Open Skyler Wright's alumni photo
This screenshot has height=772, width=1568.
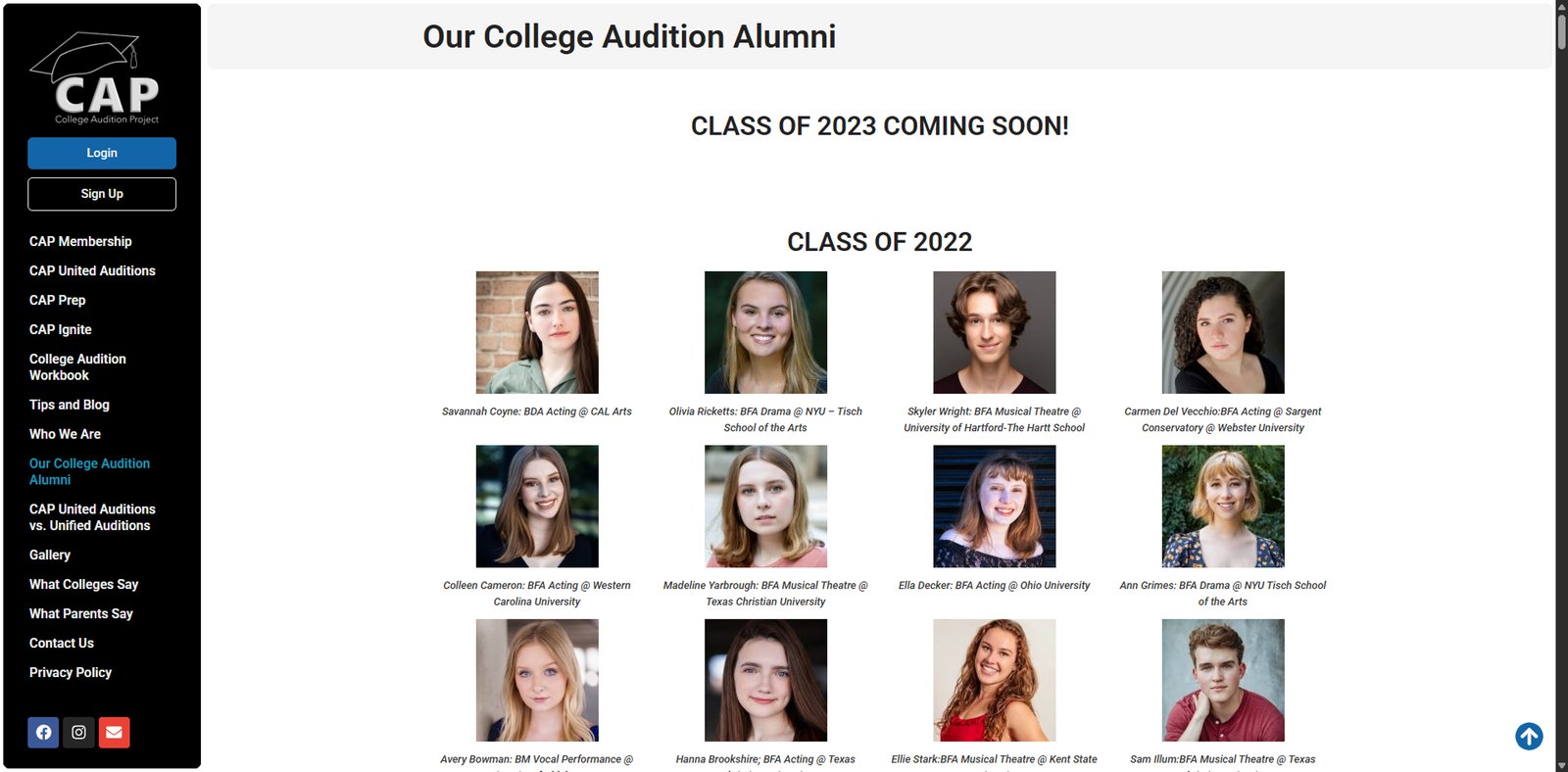coord(994,332)
